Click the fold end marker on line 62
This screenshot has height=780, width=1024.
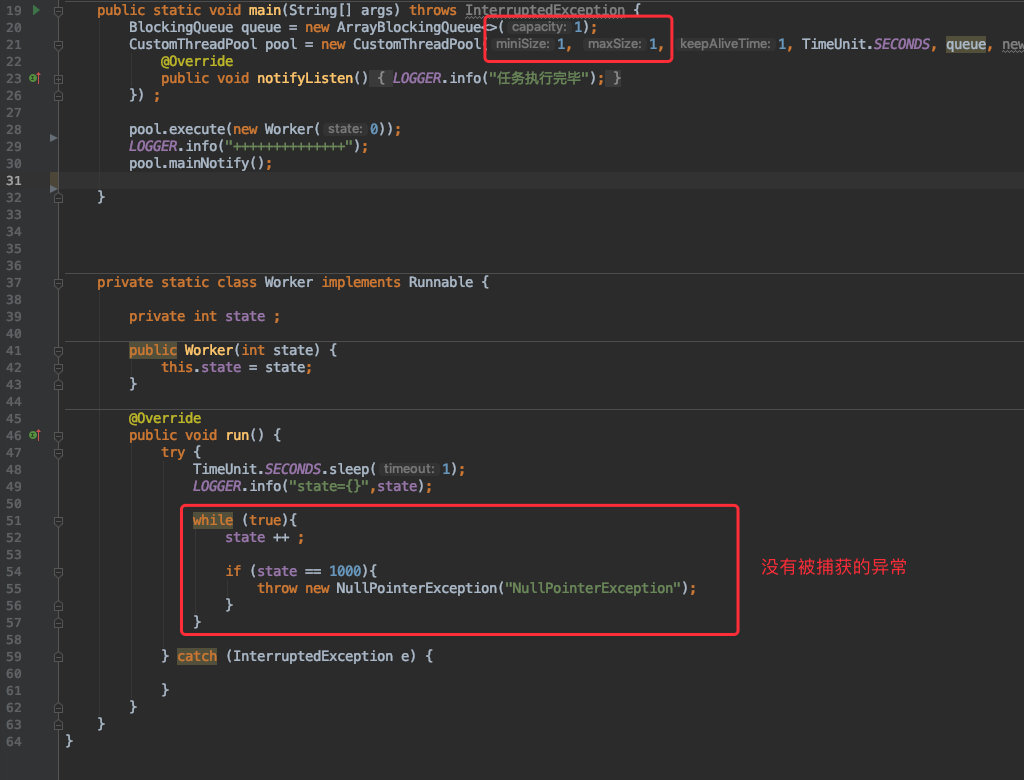click(x=58, y=707)
